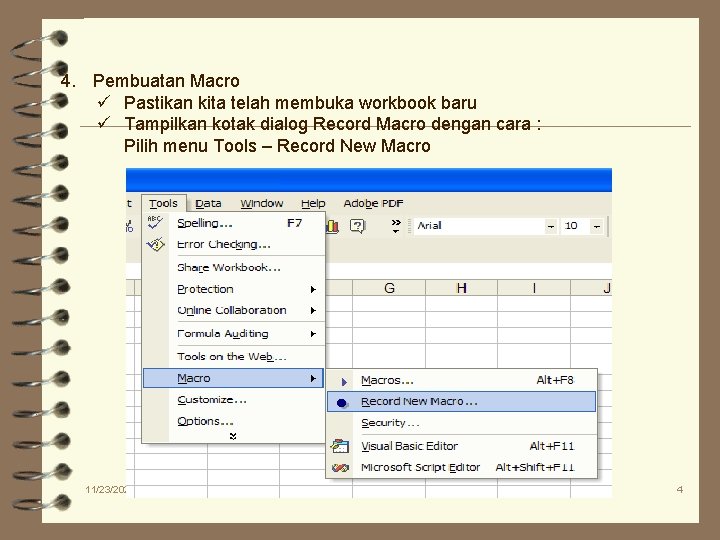Image resolution: width=720 pixels, height=540 pixels.
Task: Choose Customize from Tools menu
Action: 233,400
